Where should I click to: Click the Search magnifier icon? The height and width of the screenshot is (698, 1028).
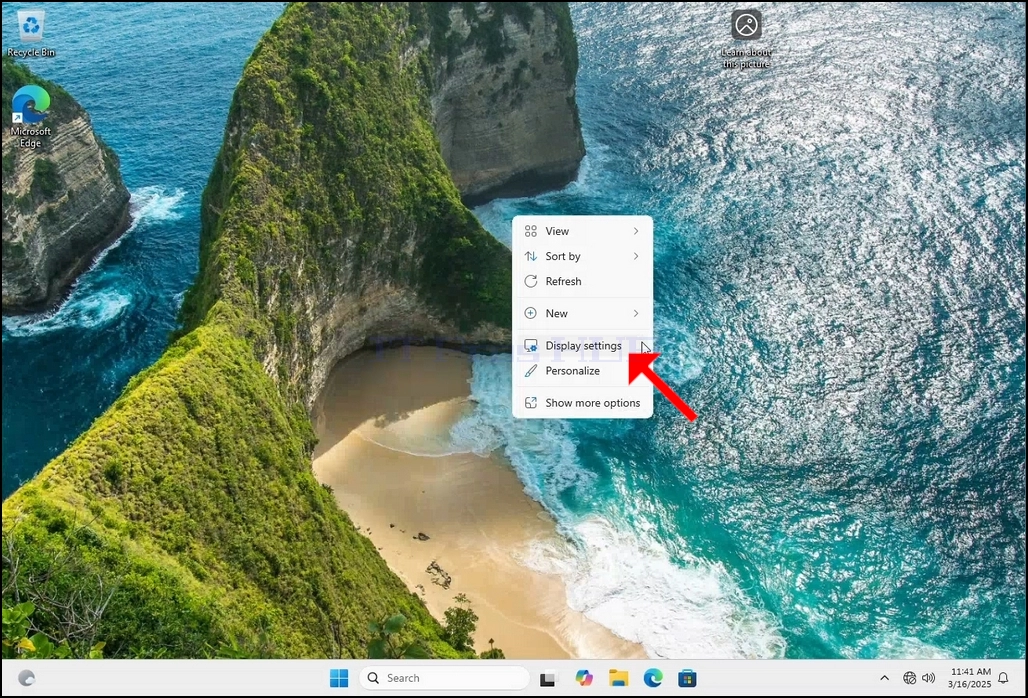point(373,678)
